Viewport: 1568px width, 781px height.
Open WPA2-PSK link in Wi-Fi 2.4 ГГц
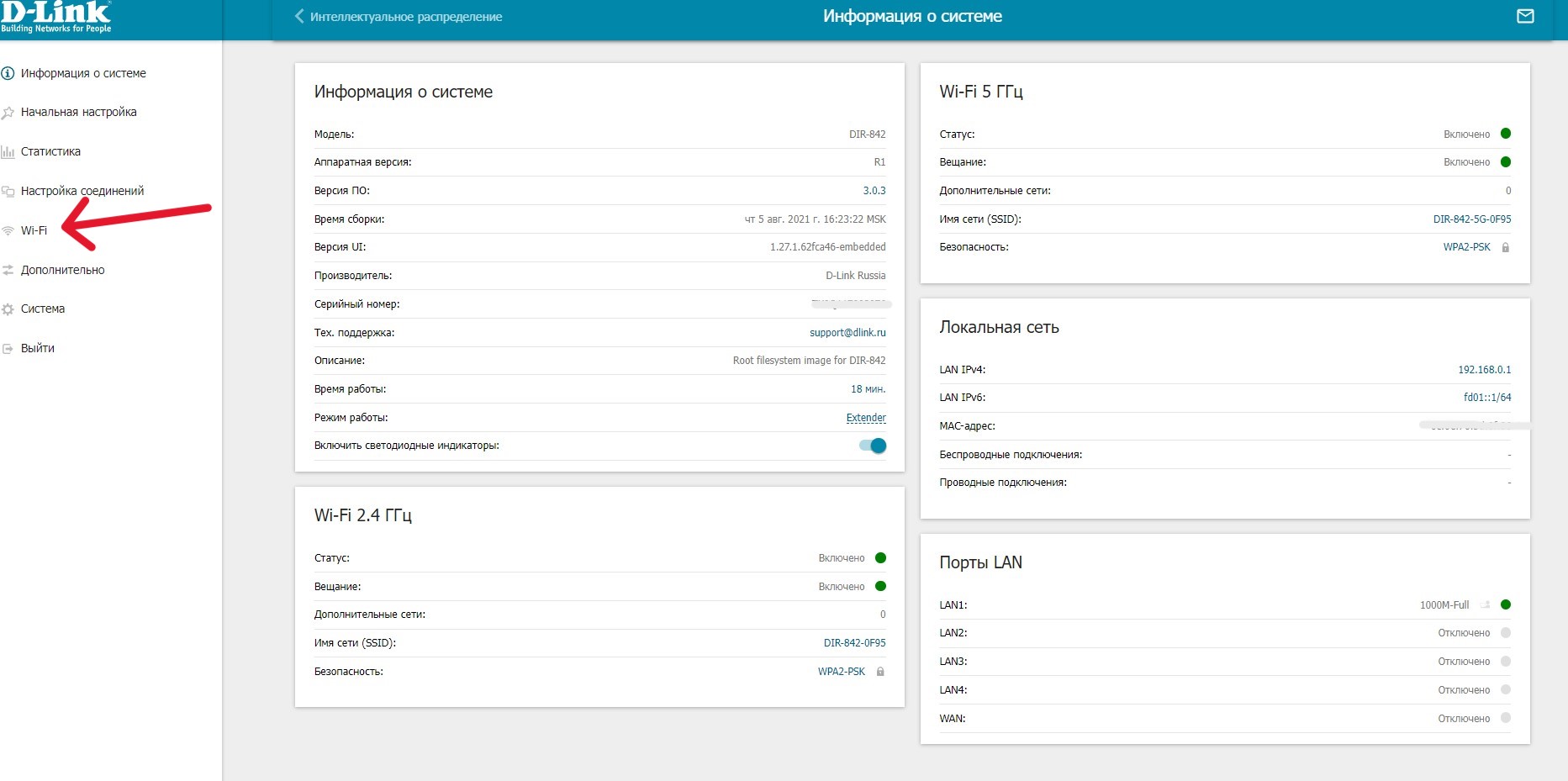pos(842,672)
